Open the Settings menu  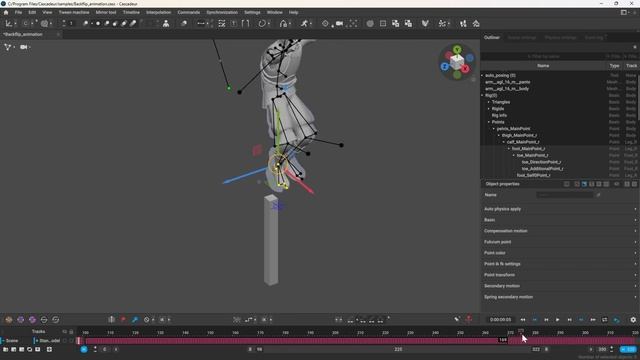click(x=252, y=12)
